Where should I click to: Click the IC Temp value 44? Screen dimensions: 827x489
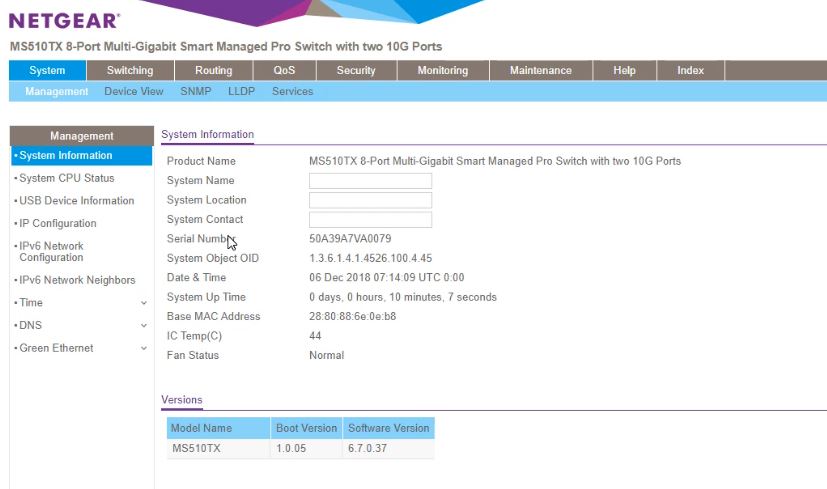pos(315,336)
